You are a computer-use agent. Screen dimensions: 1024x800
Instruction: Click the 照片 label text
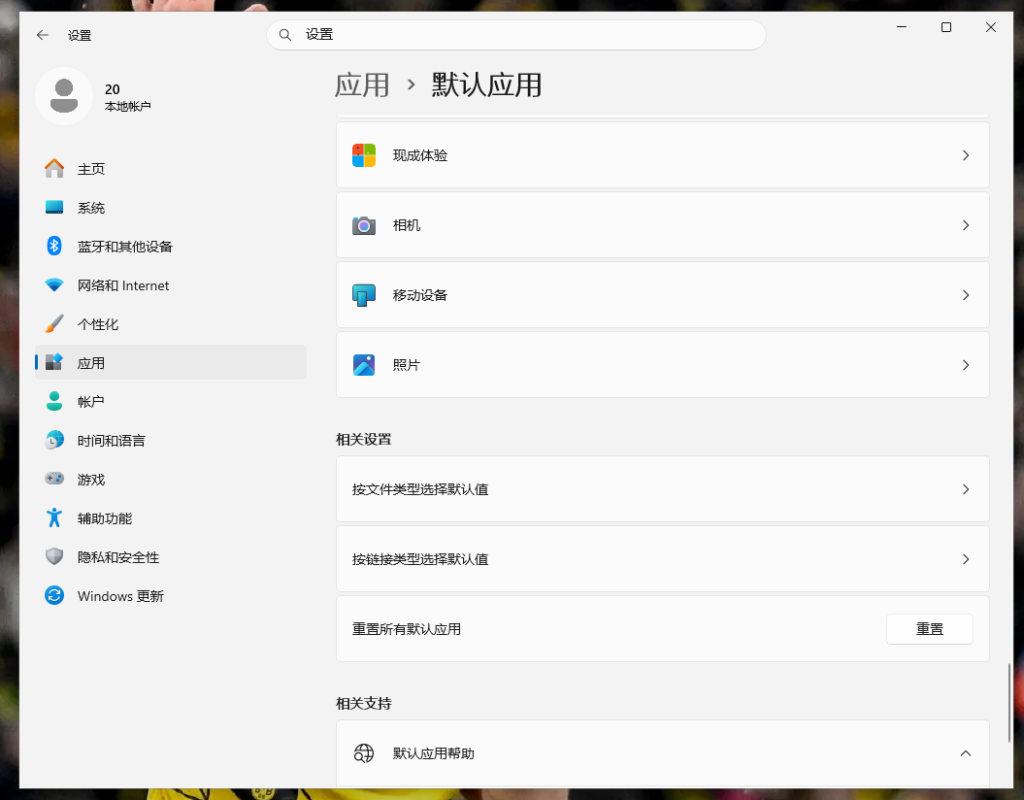tap(406, 365)
